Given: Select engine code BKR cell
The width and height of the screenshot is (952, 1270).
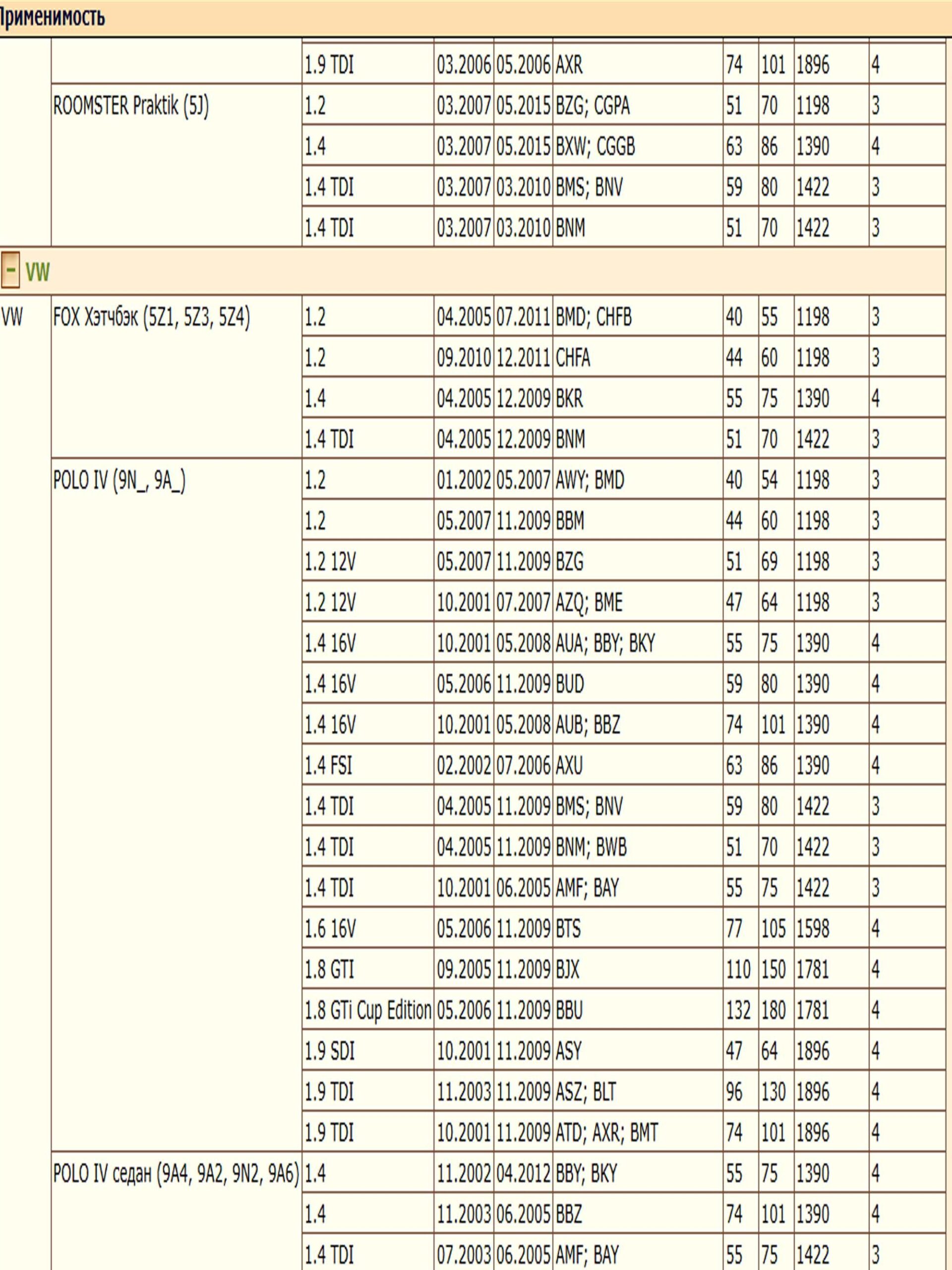Looking at the screenshot, I should click(x=569, y=398).
